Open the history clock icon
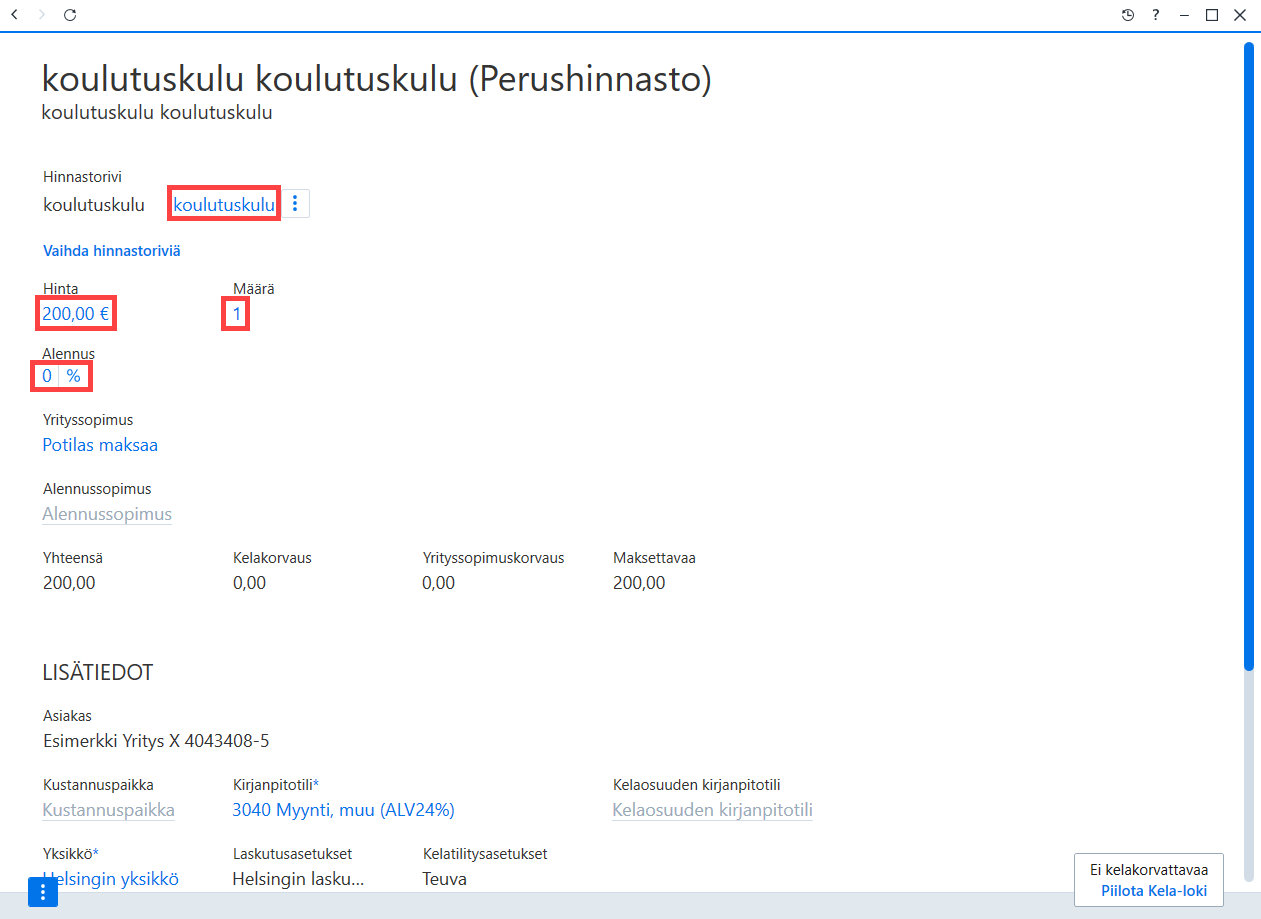The image size is (1261, 919). click(x=1128, y=15)
